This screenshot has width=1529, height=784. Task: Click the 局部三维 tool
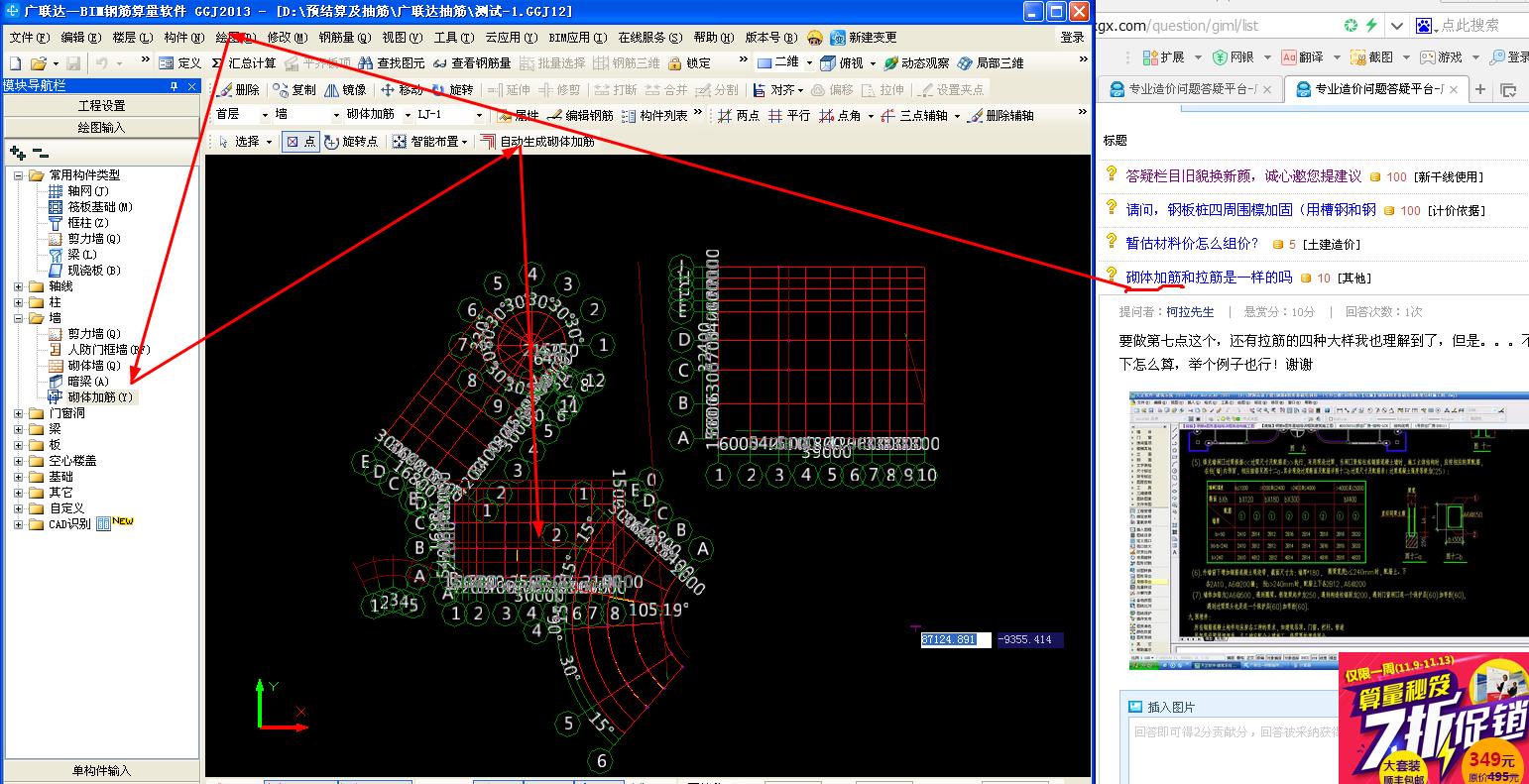click(992, 62)
